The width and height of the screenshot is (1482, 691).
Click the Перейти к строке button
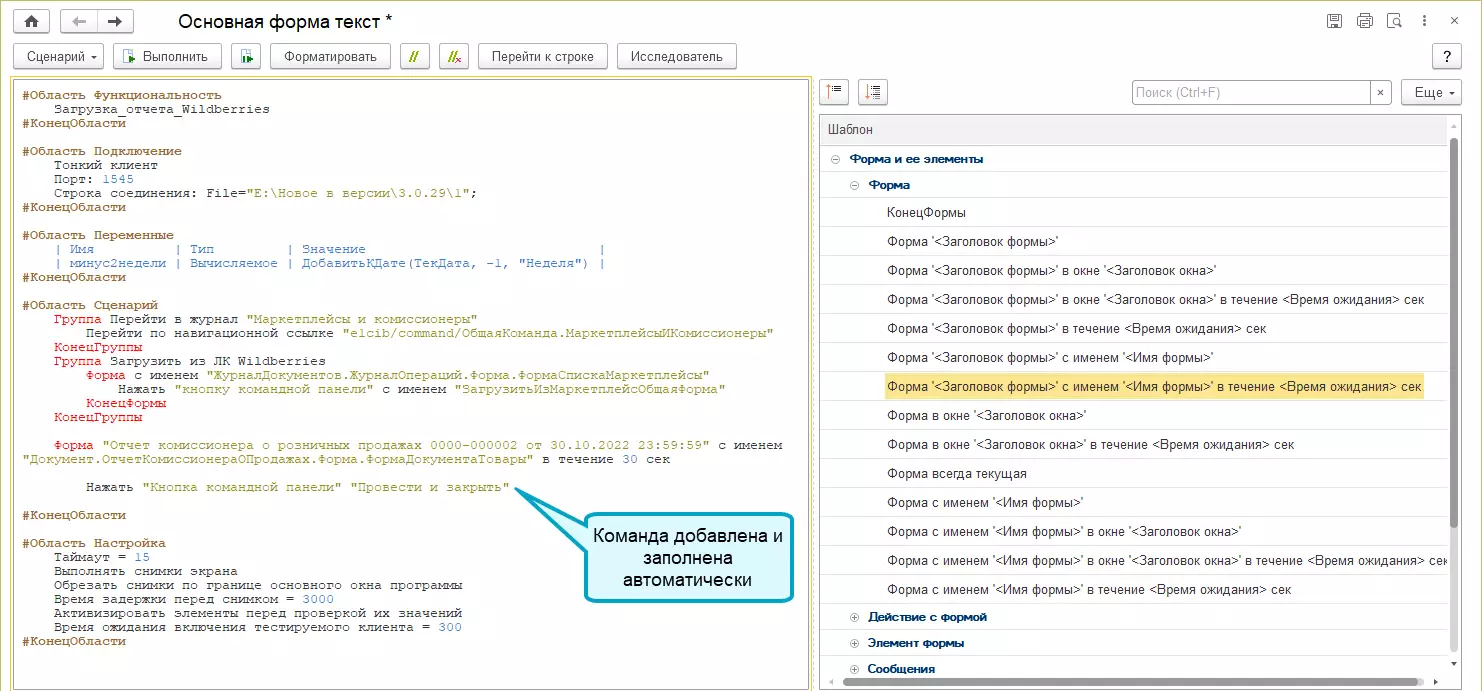[x=542, y=56]
